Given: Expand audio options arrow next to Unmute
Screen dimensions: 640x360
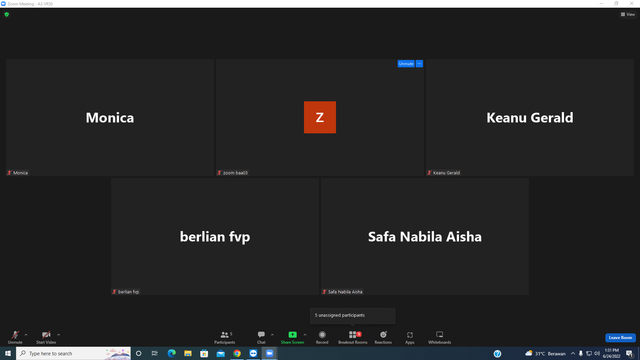Looking at the screenshot, I should [x=26, y=335].
